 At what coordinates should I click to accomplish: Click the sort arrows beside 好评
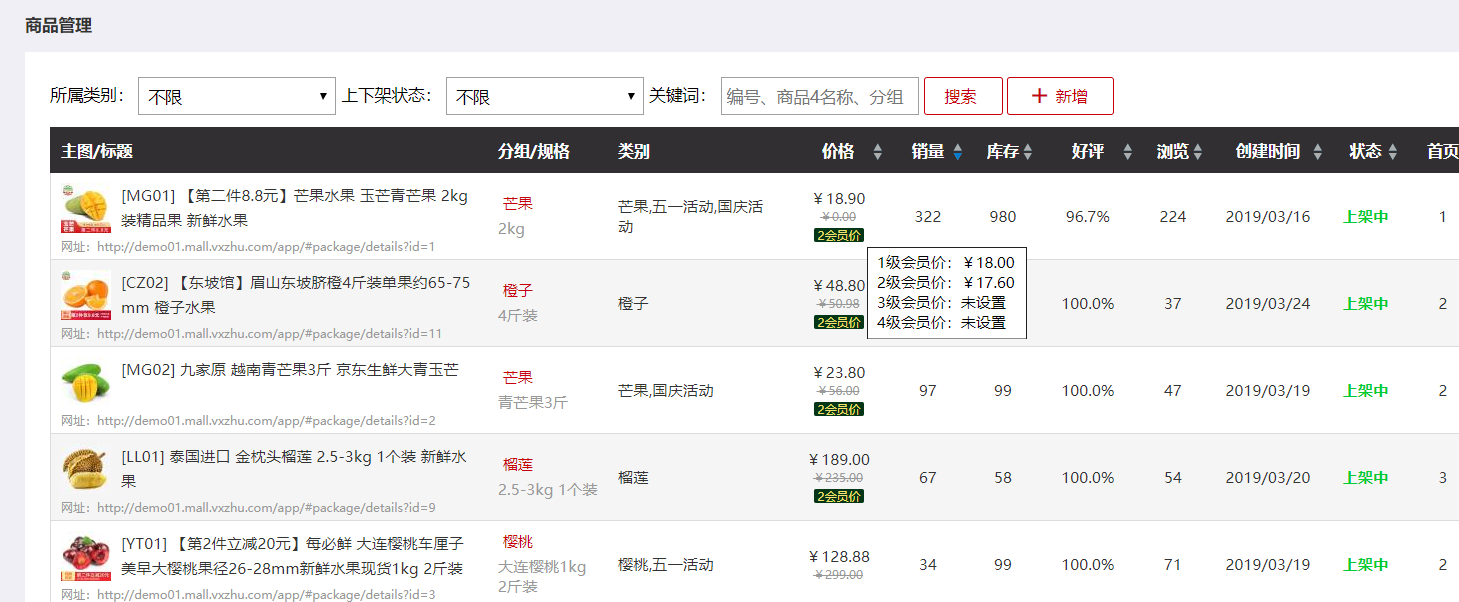[x=1128, y=152]
